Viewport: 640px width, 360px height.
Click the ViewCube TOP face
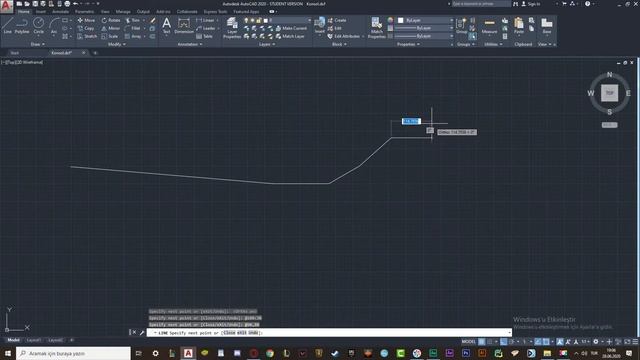coord(609,93)
